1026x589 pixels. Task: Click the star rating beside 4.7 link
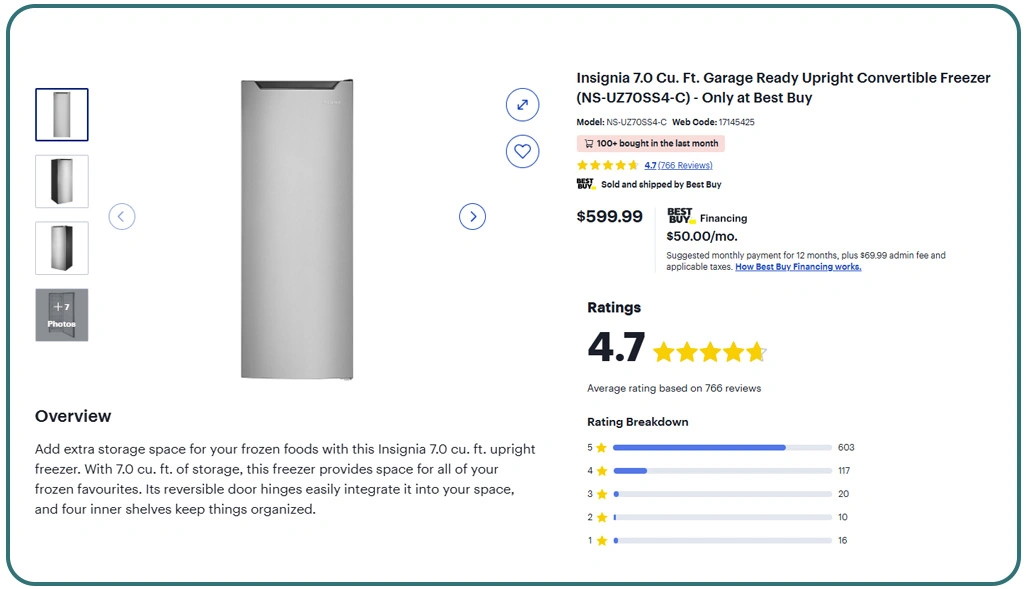[x=608, y=165]
